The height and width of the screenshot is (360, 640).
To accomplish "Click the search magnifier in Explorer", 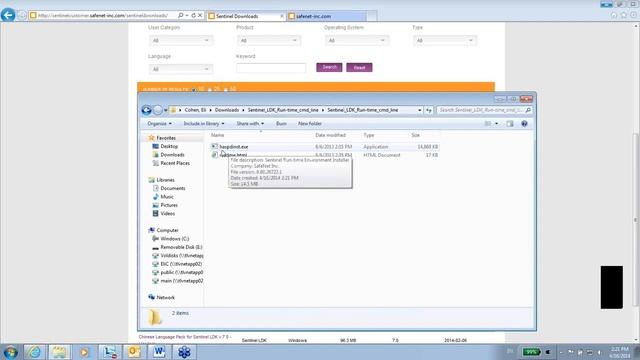I will (x=528, y=110).
